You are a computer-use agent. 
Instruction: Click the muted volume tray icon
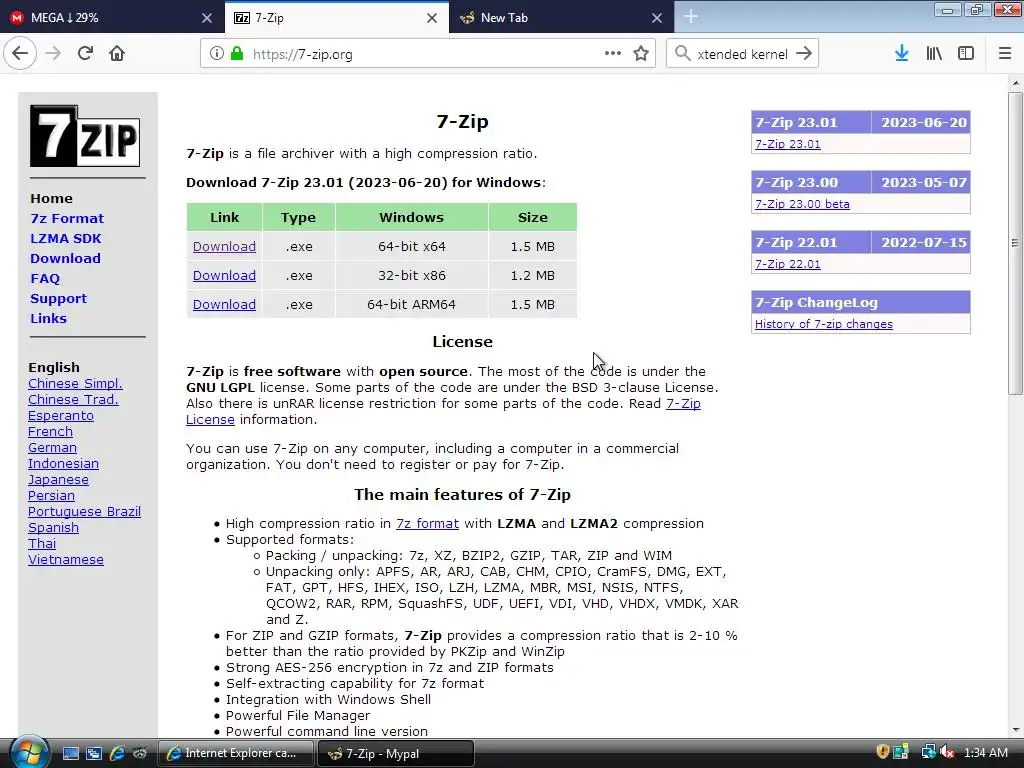click(x=947, y=752)
